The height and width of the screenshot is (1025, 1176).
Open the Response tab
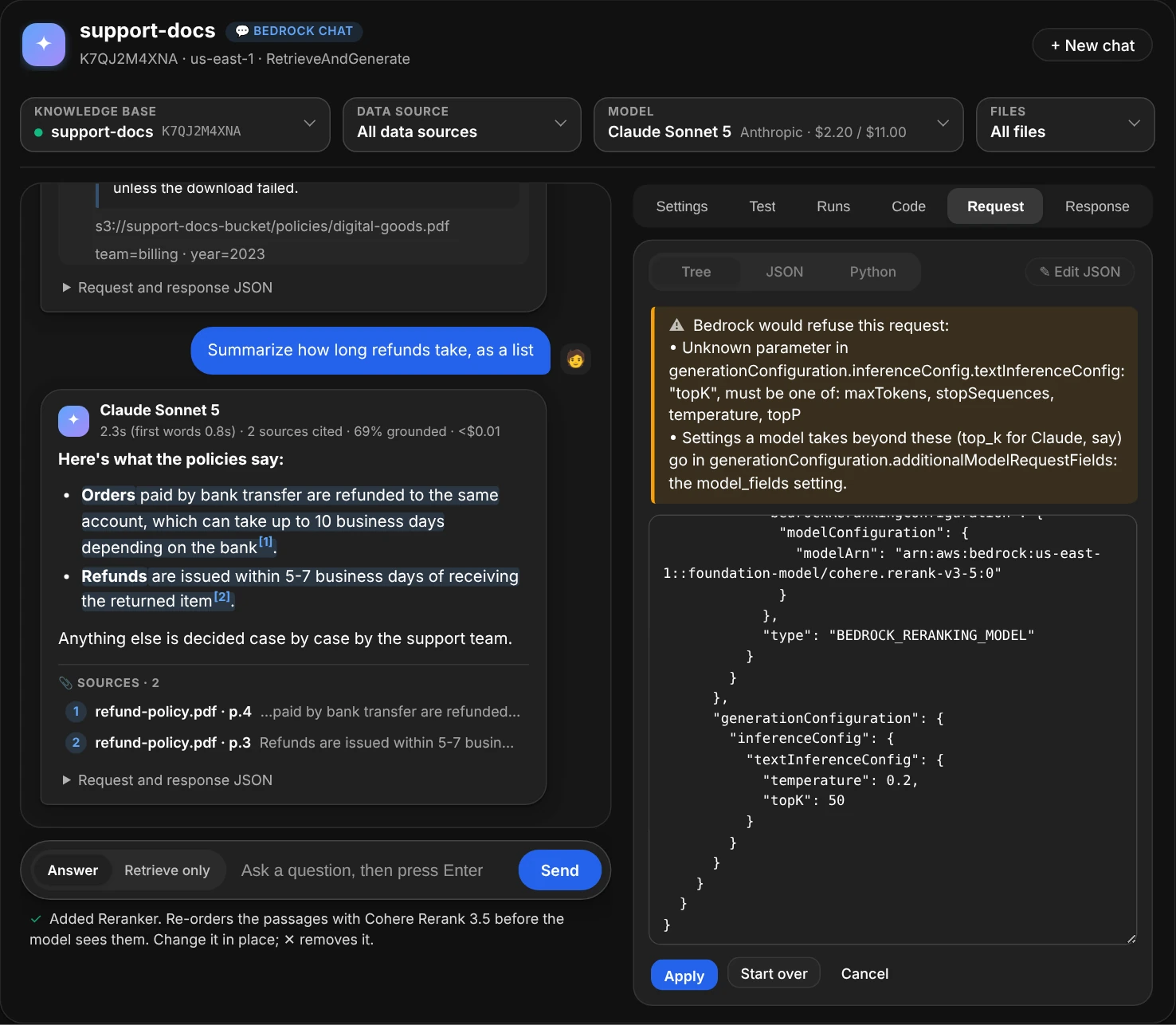(x=1097, y=206)
